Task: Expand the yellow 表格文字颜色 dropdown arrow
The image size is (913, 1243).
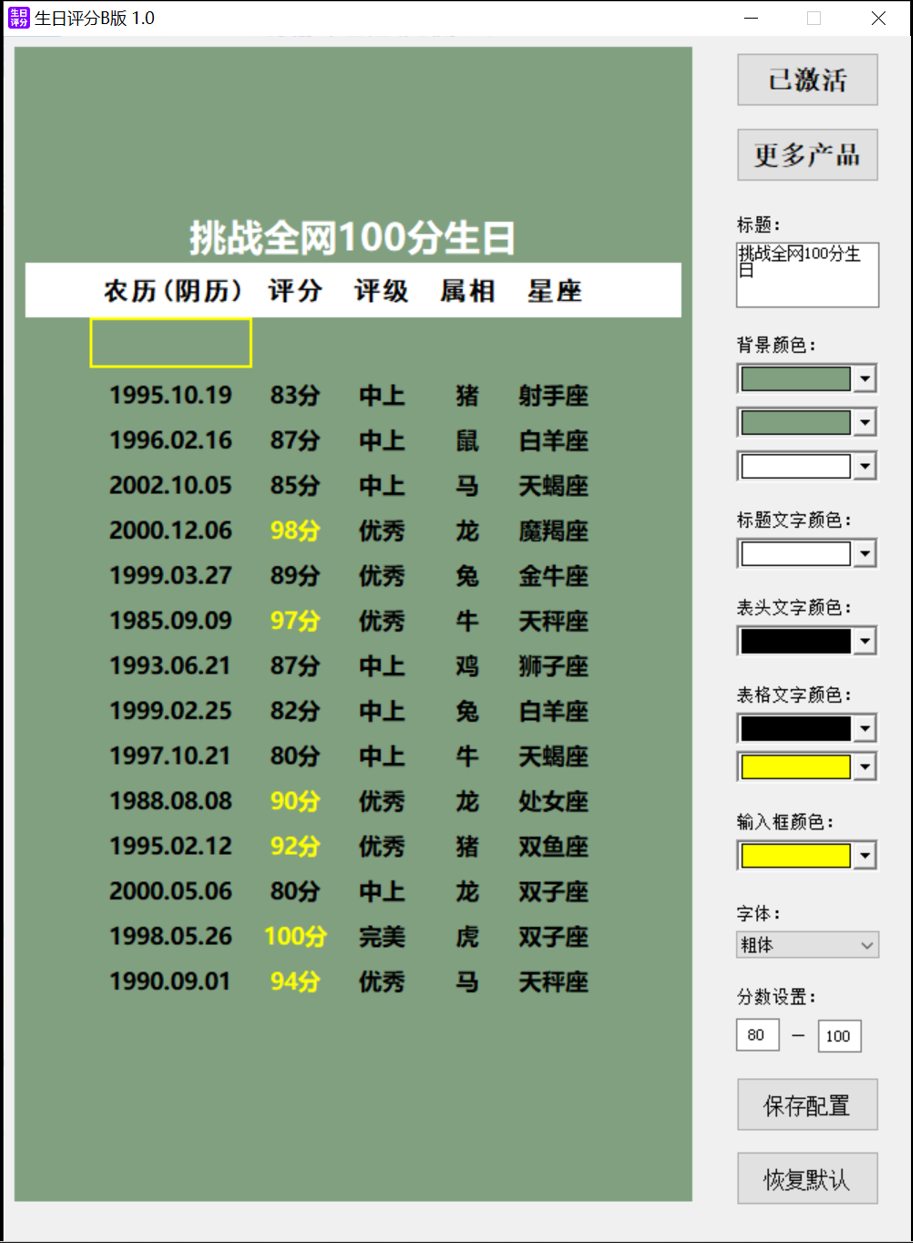Action: (865, 767)
